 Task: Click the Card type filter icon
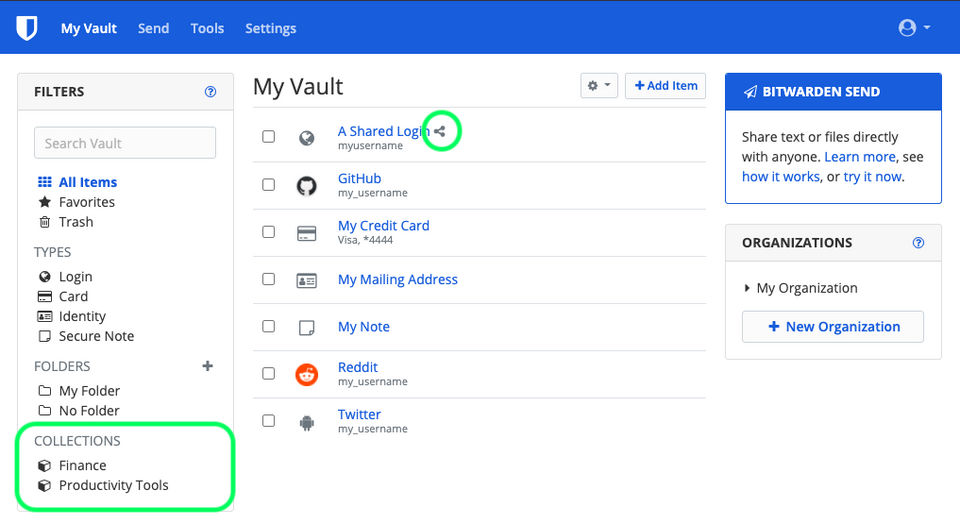(45, 297)
